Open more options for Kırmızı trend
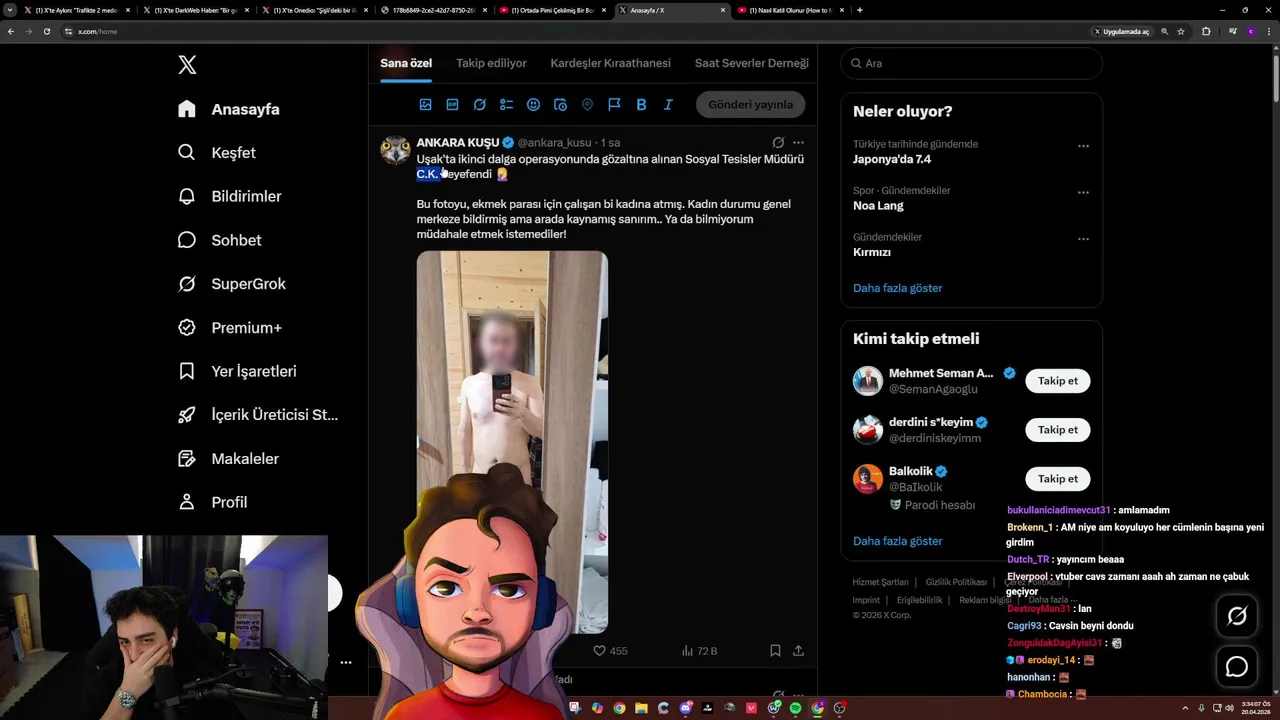1280x720 pixels. pos(1083,239)
